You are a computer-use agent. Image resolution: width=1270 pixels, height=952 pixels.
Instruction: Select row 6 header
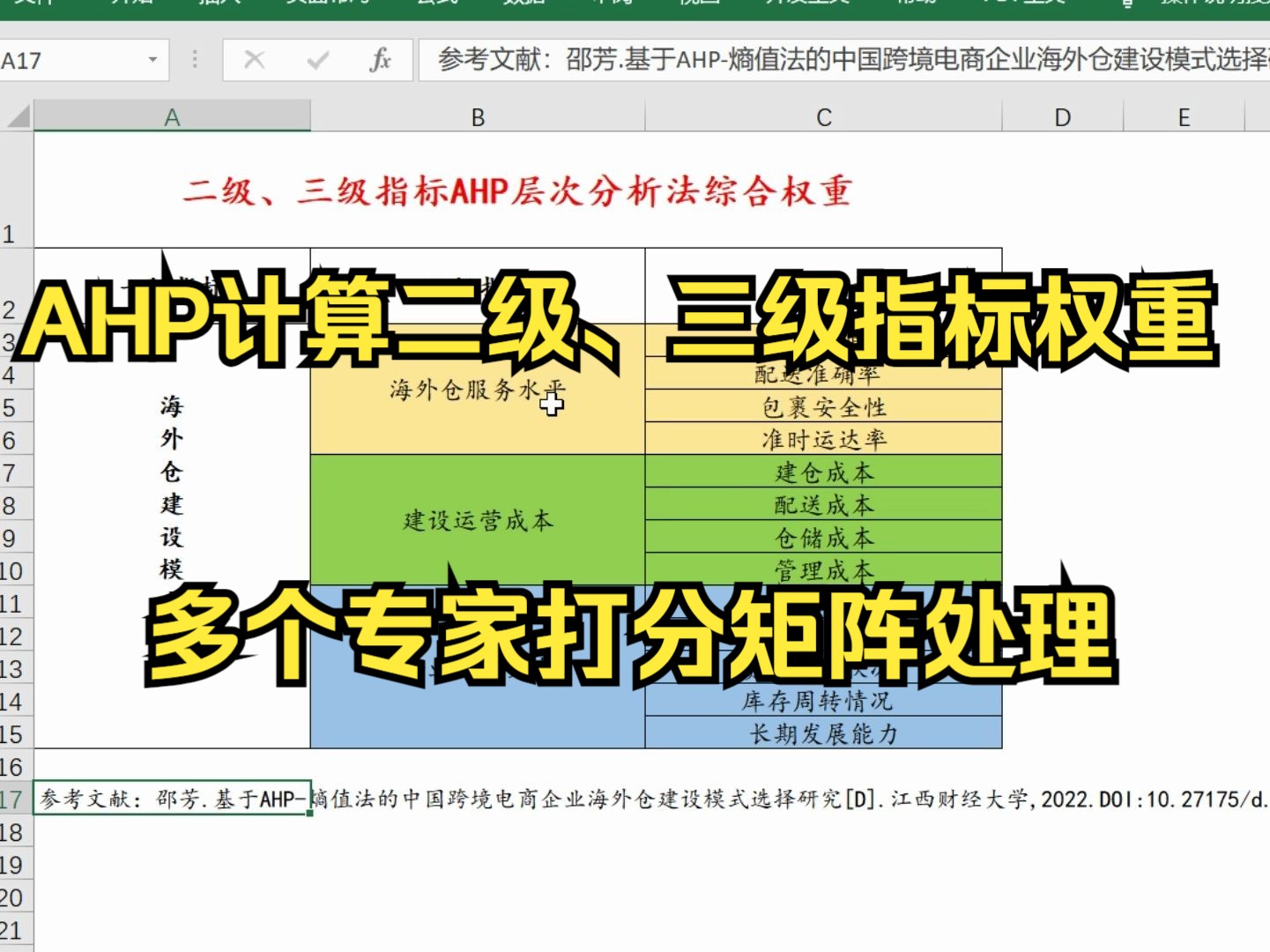click(x=16, y=439)
